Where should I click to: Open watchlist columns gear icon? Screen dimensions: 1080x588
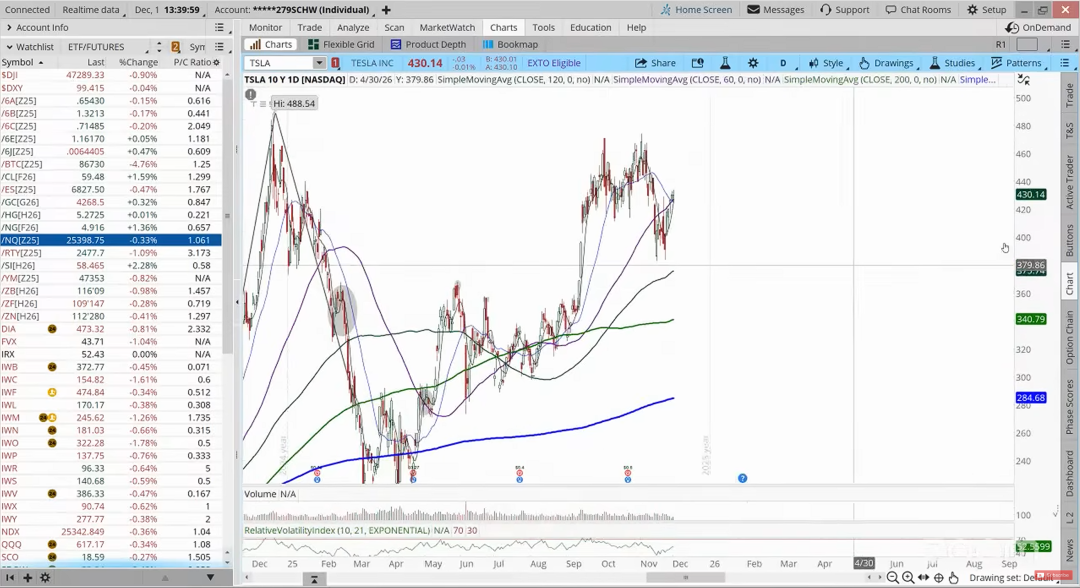click(x=216, y=62)
